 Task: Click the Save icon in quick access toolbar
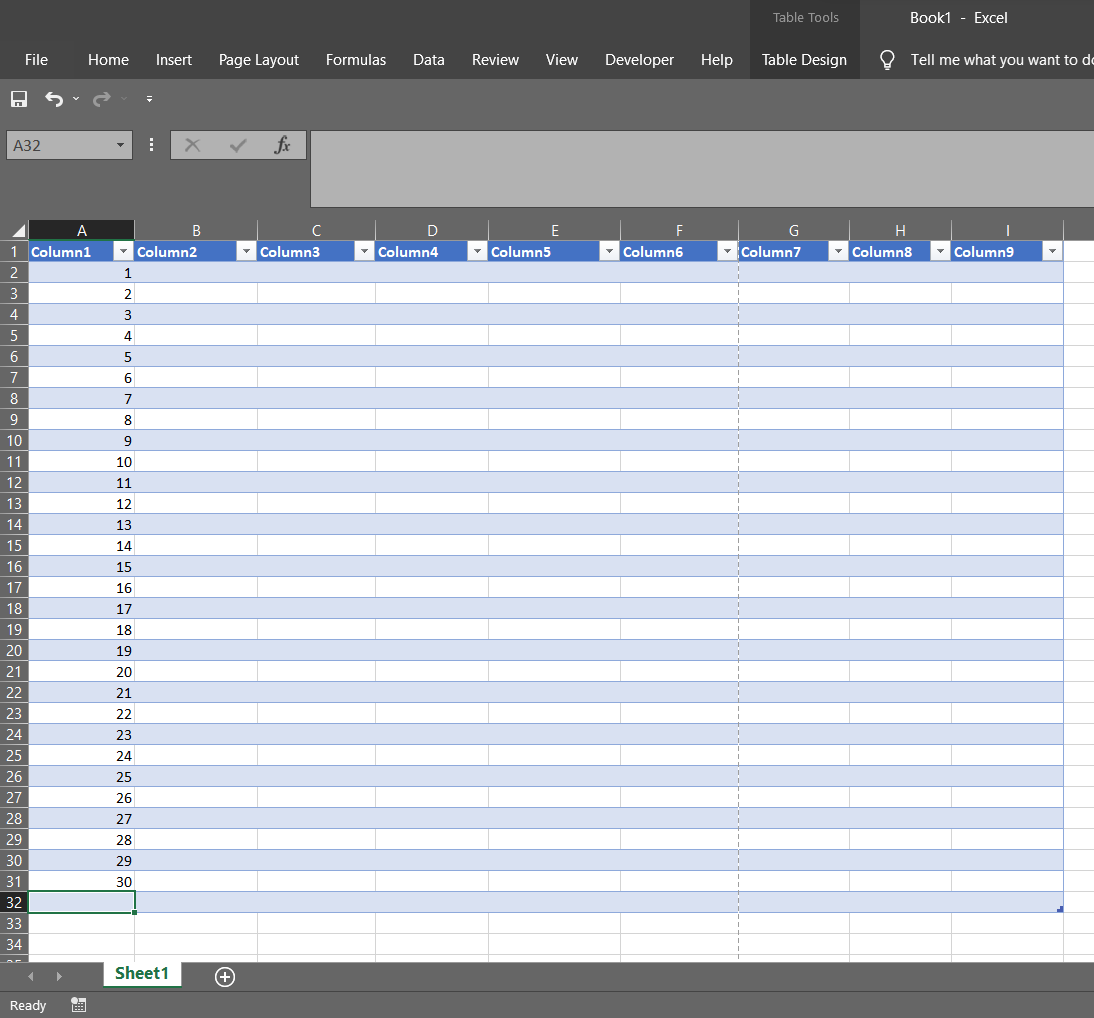click(x=18, y=99)
